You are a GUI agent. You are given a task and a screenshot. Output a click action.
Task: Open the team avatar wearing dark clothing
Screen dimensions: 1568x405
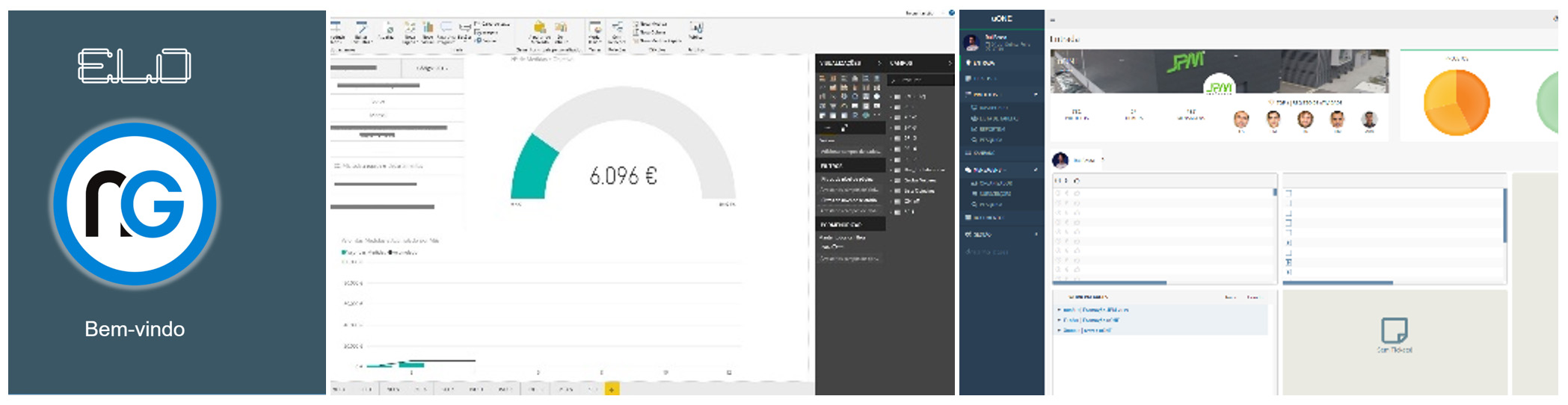click(1369, 119)
